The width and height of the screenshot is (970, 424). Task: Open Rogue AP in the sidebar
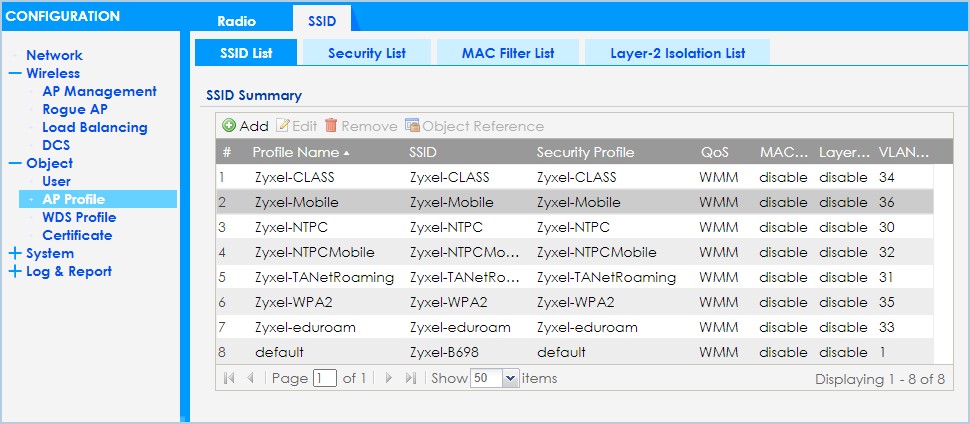pyautogui.click(x=74, y=110)
